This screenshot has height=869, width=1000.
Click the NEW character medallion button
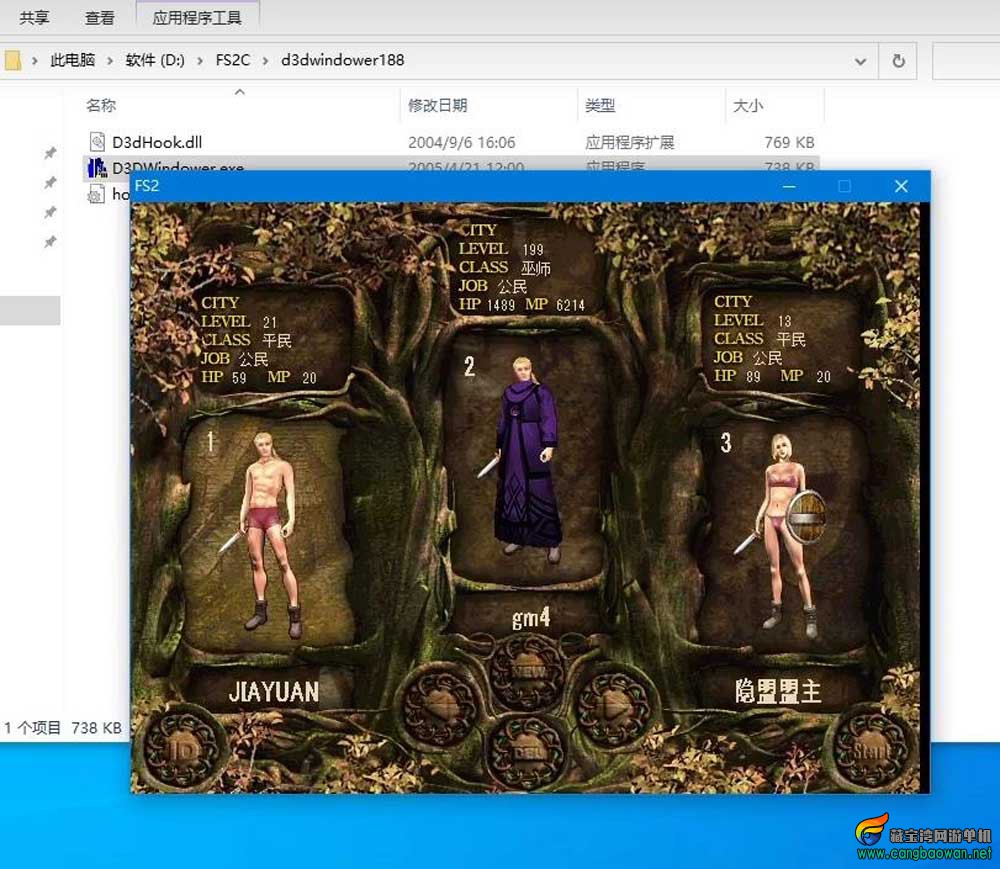click(x=527, y=671)
